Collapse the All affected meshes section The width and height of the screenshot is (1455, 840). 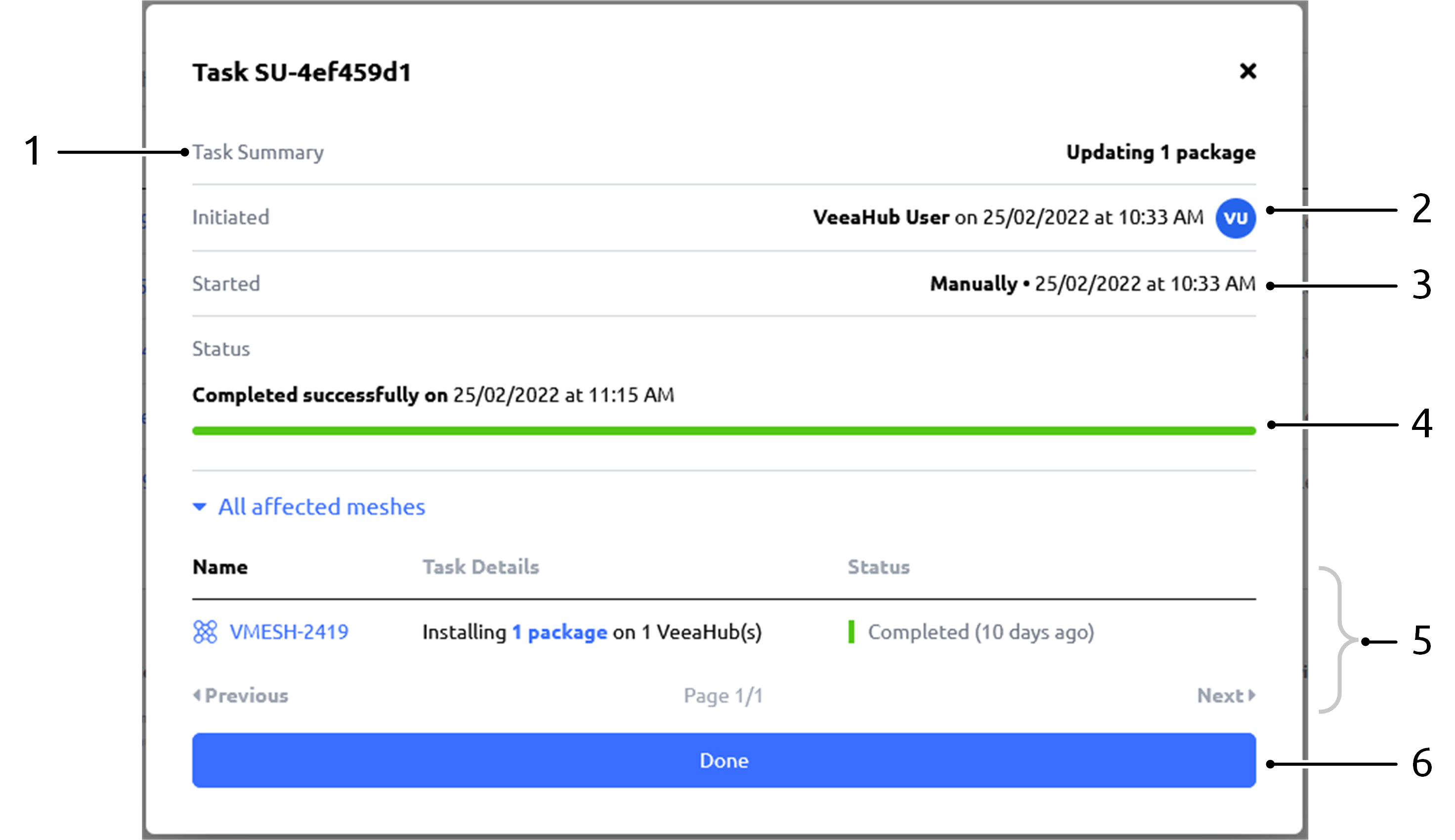coord(309,506)
